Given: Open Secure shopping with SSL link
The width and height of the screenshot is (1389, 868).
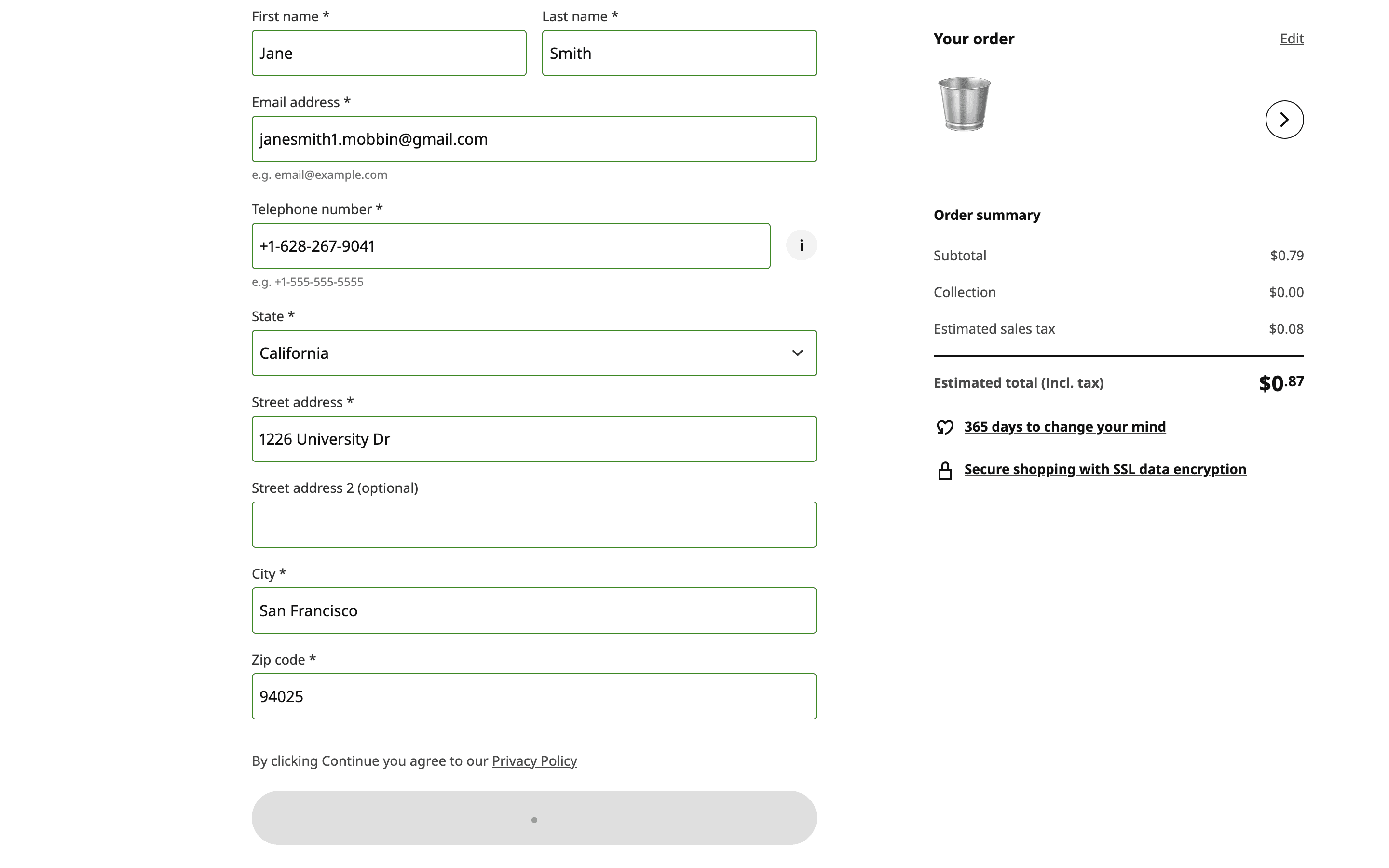Looking at the screenshot, I should click(x=1104, y=469).
